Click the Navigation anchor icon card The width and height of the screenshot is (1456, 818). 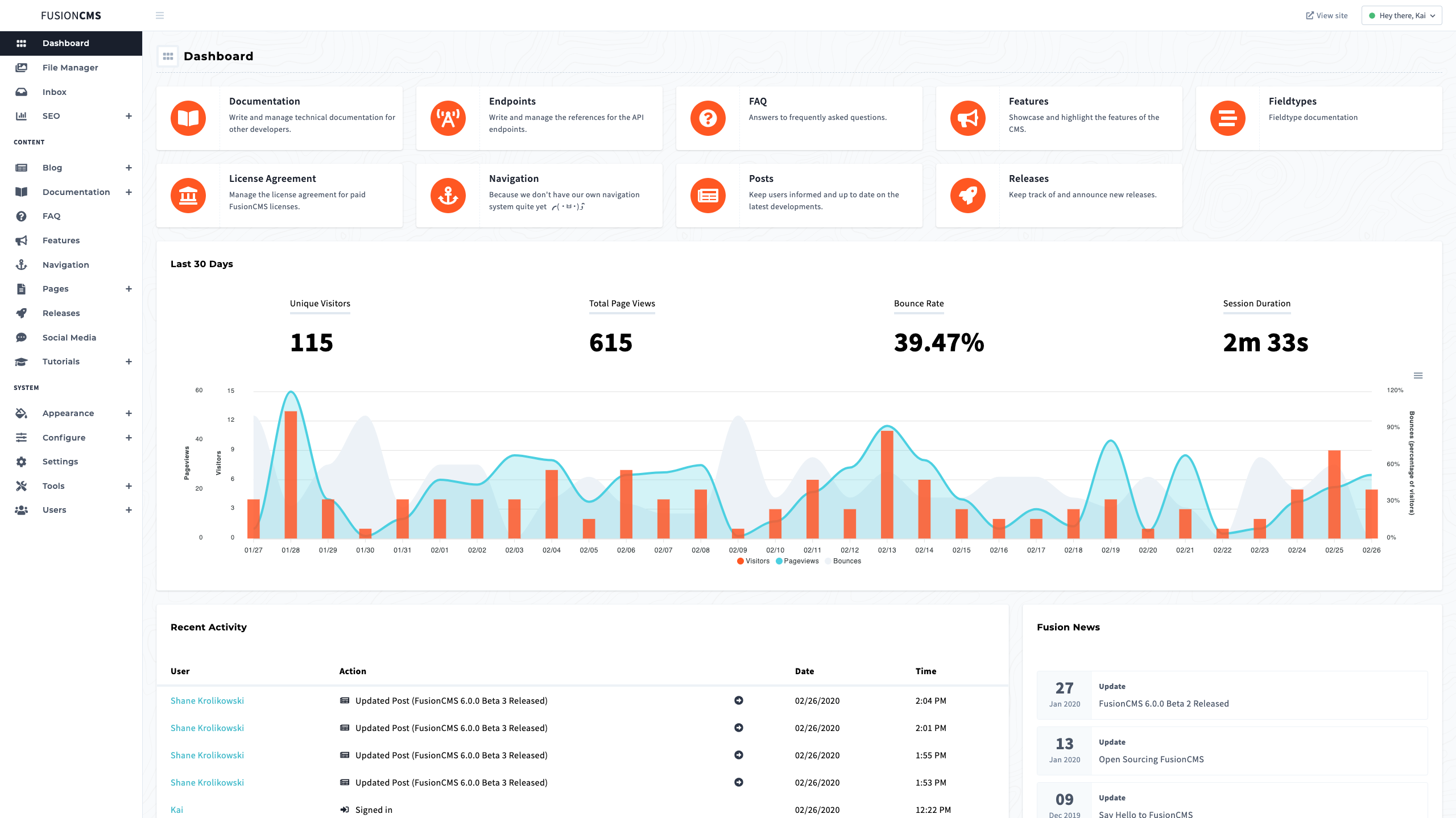click(448, 196)
